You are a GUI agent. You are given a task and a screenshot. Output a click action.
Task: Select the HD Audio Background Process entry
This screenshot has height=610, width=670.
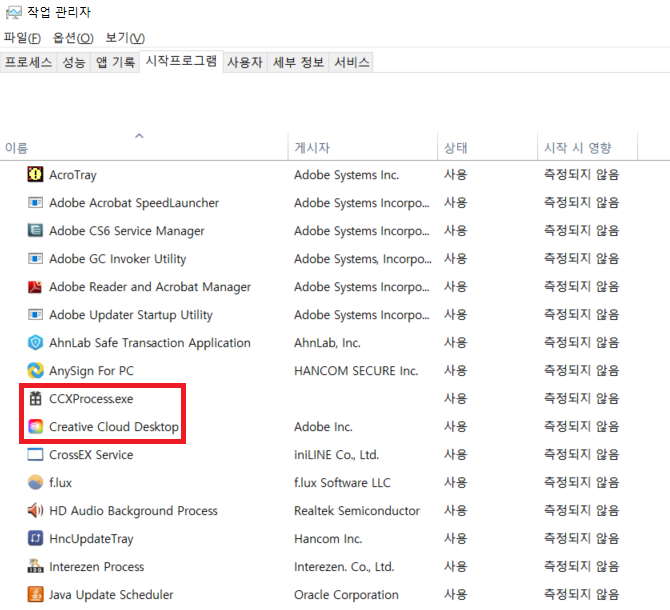(133, 510)
